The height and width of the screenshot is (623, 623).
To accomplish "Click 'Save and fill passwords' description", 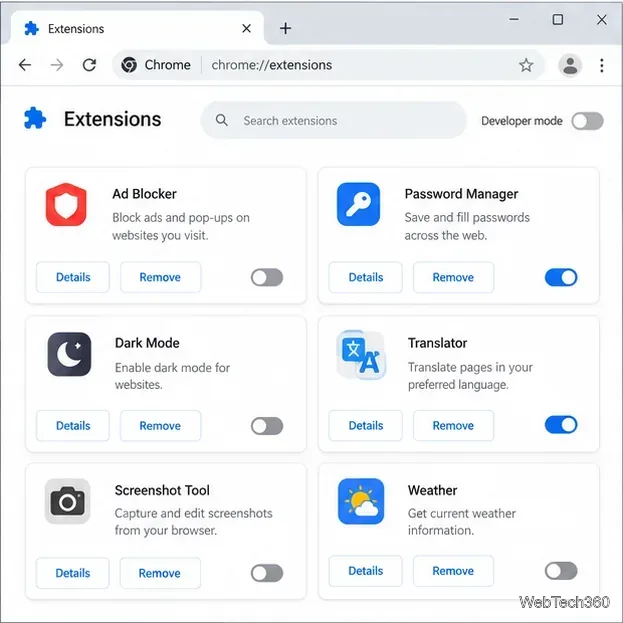I will tap(467, 226).
